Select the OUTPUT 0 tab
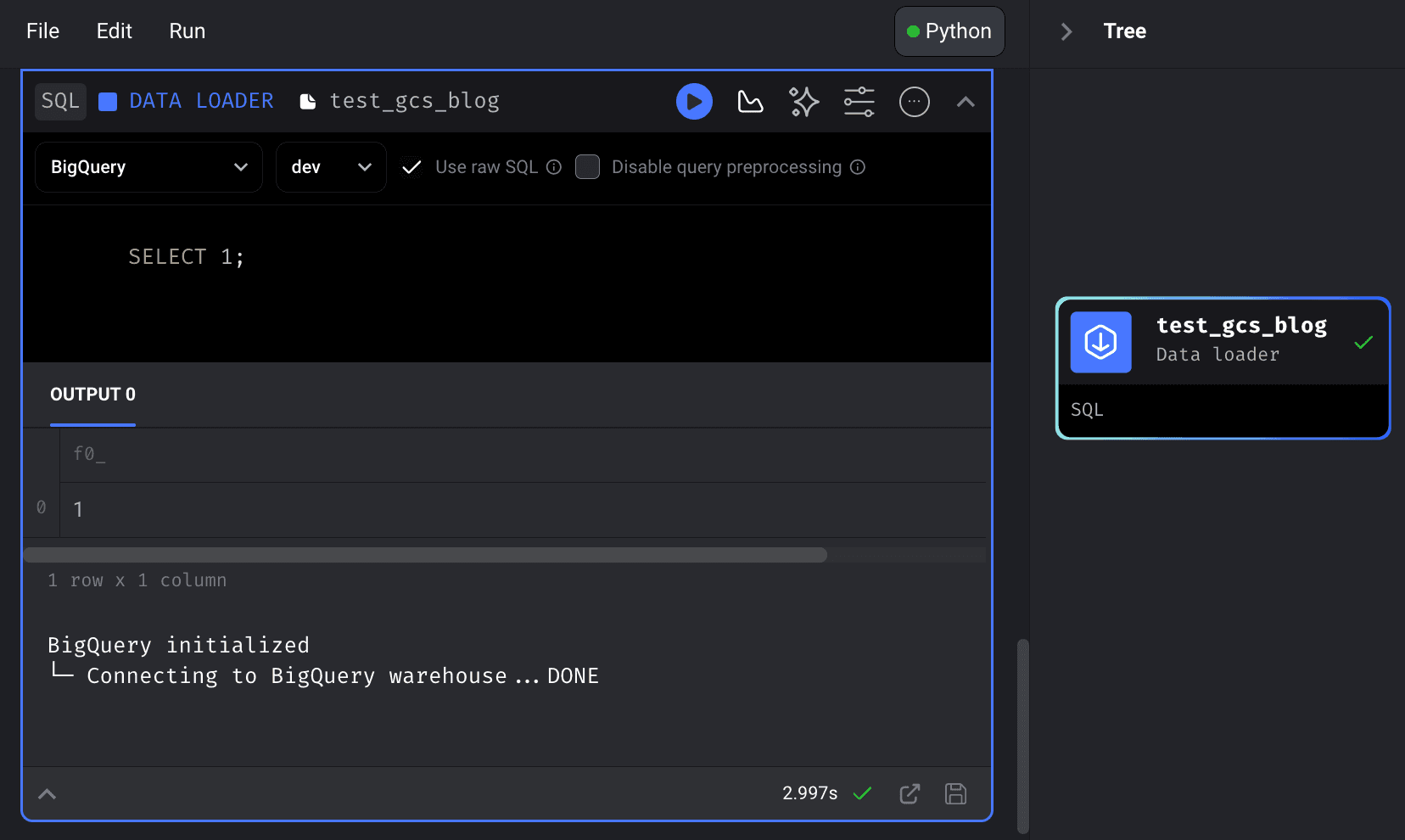Viewport: 1405px width, 840px height. 92,395
